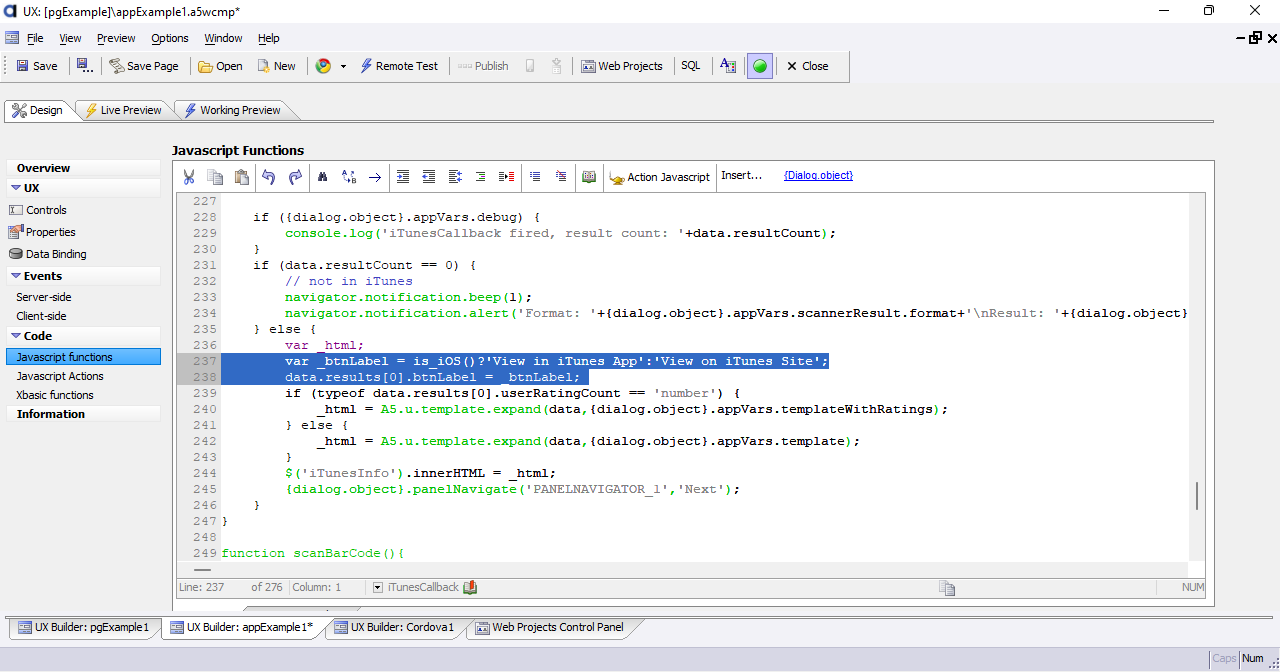Open Properties in the left sidebar

coord(51,232)
